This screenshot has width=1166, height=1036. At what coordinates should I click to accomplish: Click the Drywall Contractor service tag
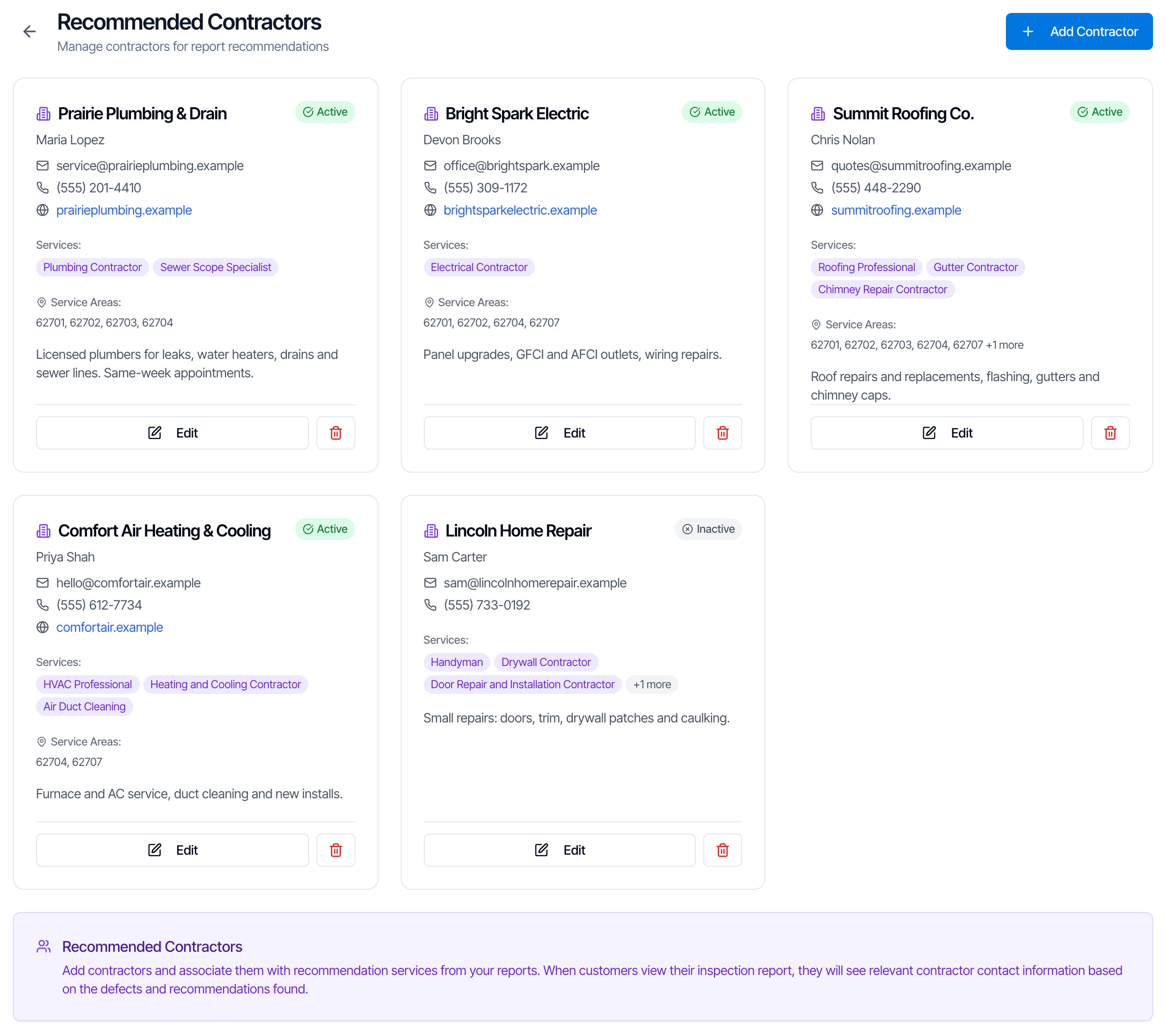click(546, 662)
